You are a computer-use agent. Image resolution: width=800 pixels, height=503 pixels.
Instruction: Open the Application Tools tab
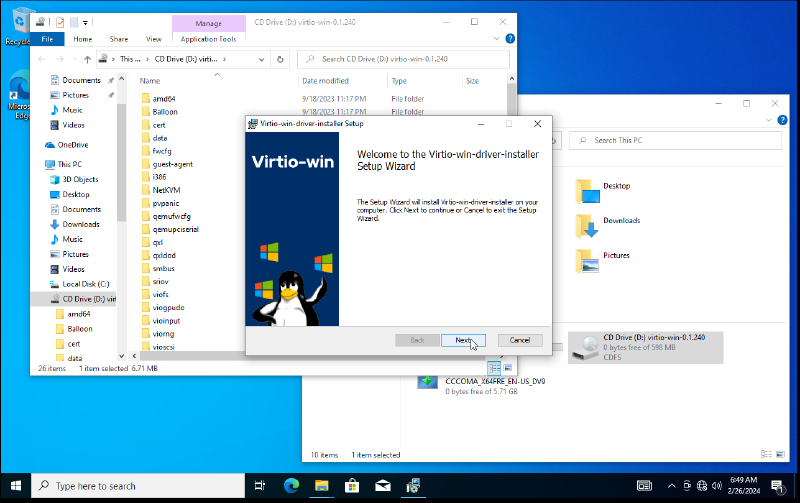pyautogui.click(x=208, y=39)
